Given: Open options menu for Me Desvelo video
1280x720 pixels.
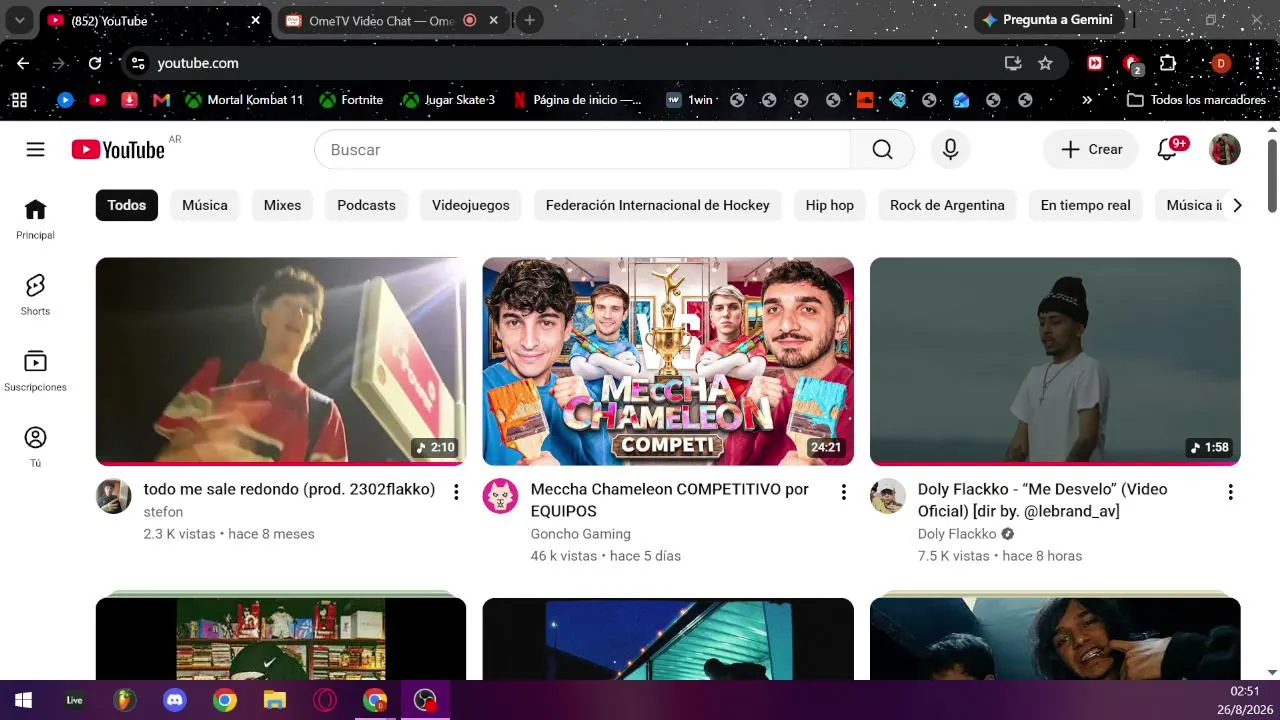Looking at the screenshot, I should [1230, 492].
